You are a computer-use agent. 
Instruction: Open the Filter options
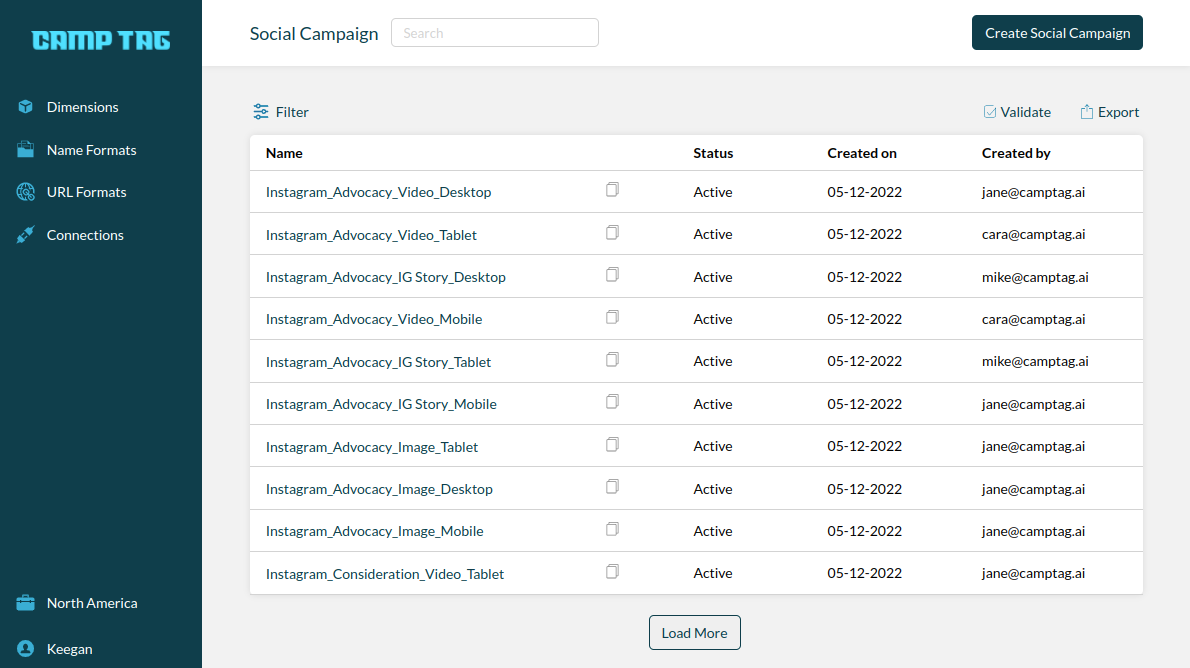click(x=281, y=112)
